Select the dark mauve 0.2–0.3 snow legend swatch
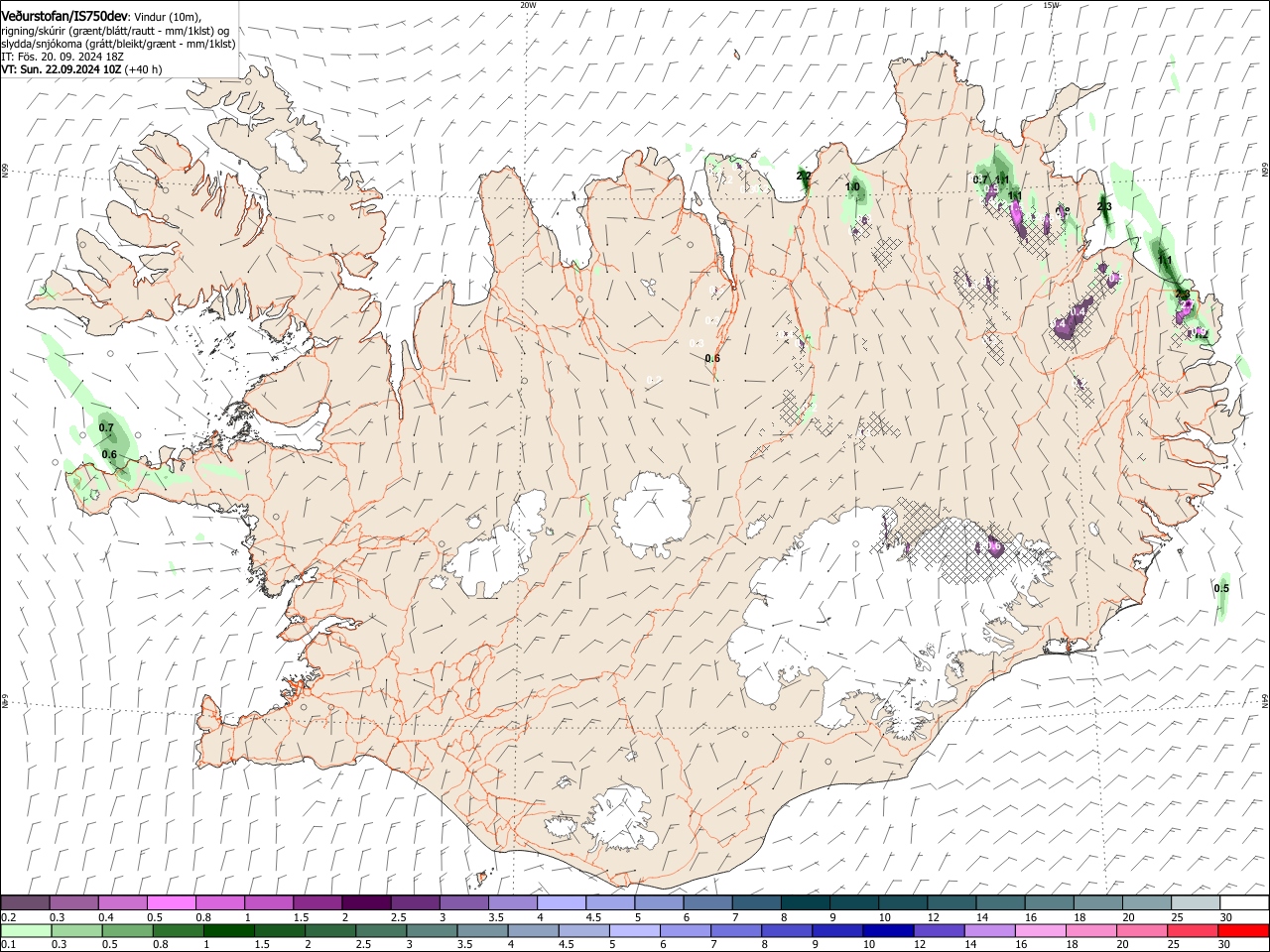 tap(26, 903)
